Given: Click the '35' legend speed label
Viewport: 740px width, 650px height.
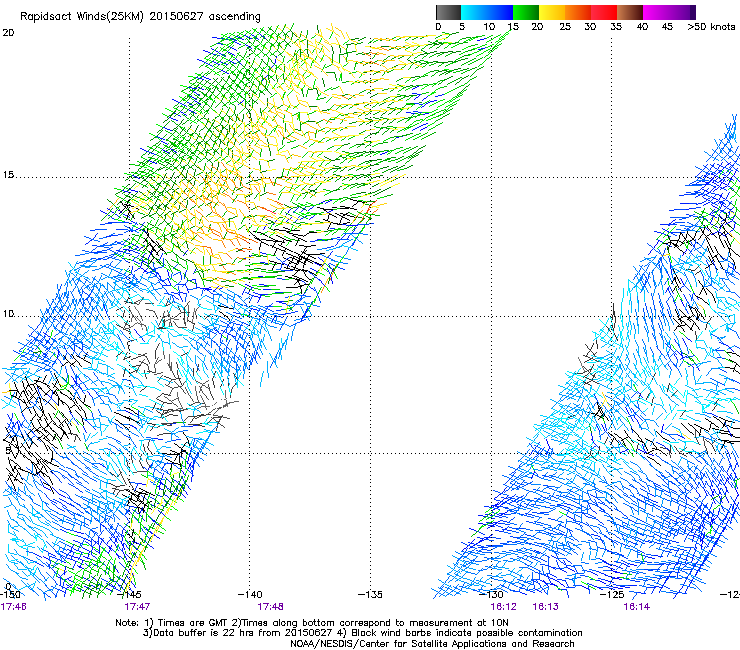Looking at the screenshot, I should tap(616, 26).
